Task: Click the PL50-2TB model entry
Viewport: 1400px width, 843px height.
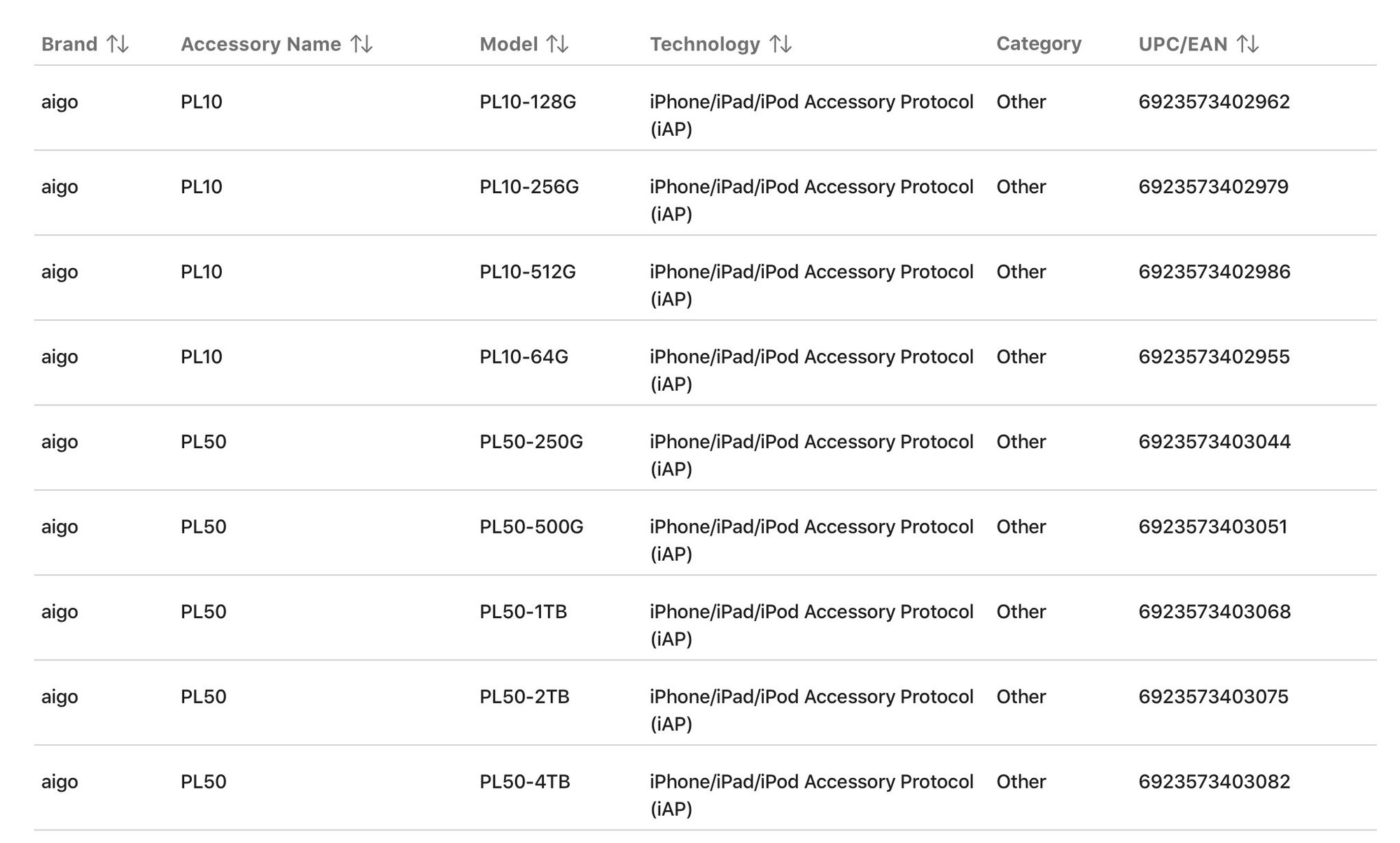Action: tap(524, 697)
